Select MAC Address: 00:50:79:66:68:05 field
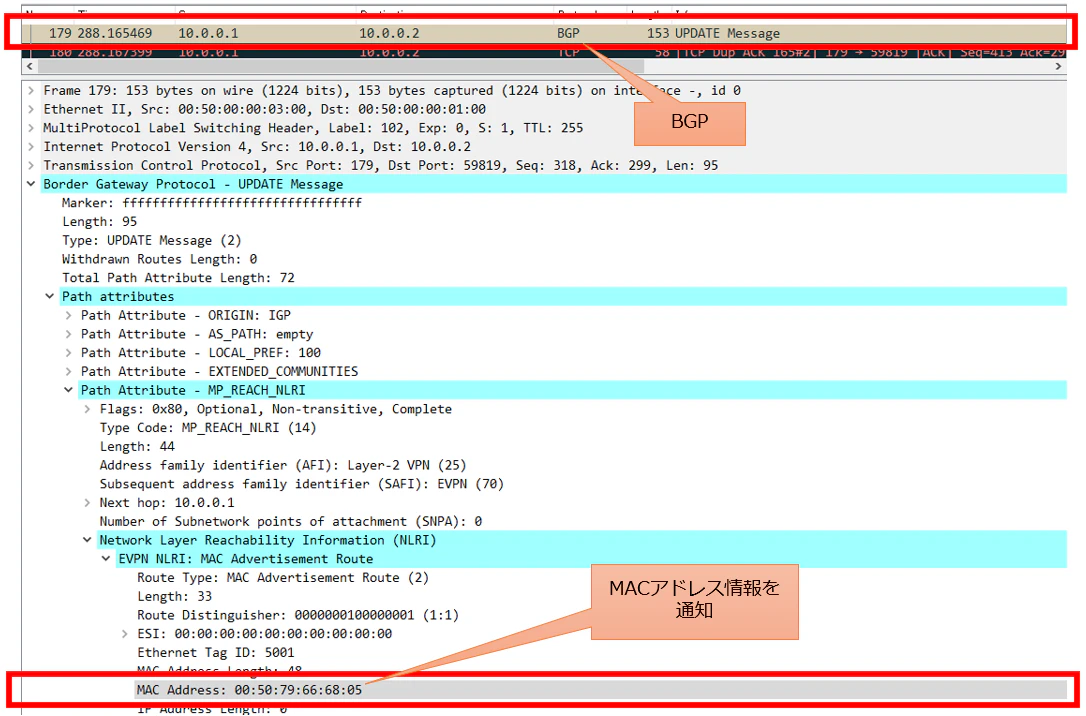 (249, 690)
